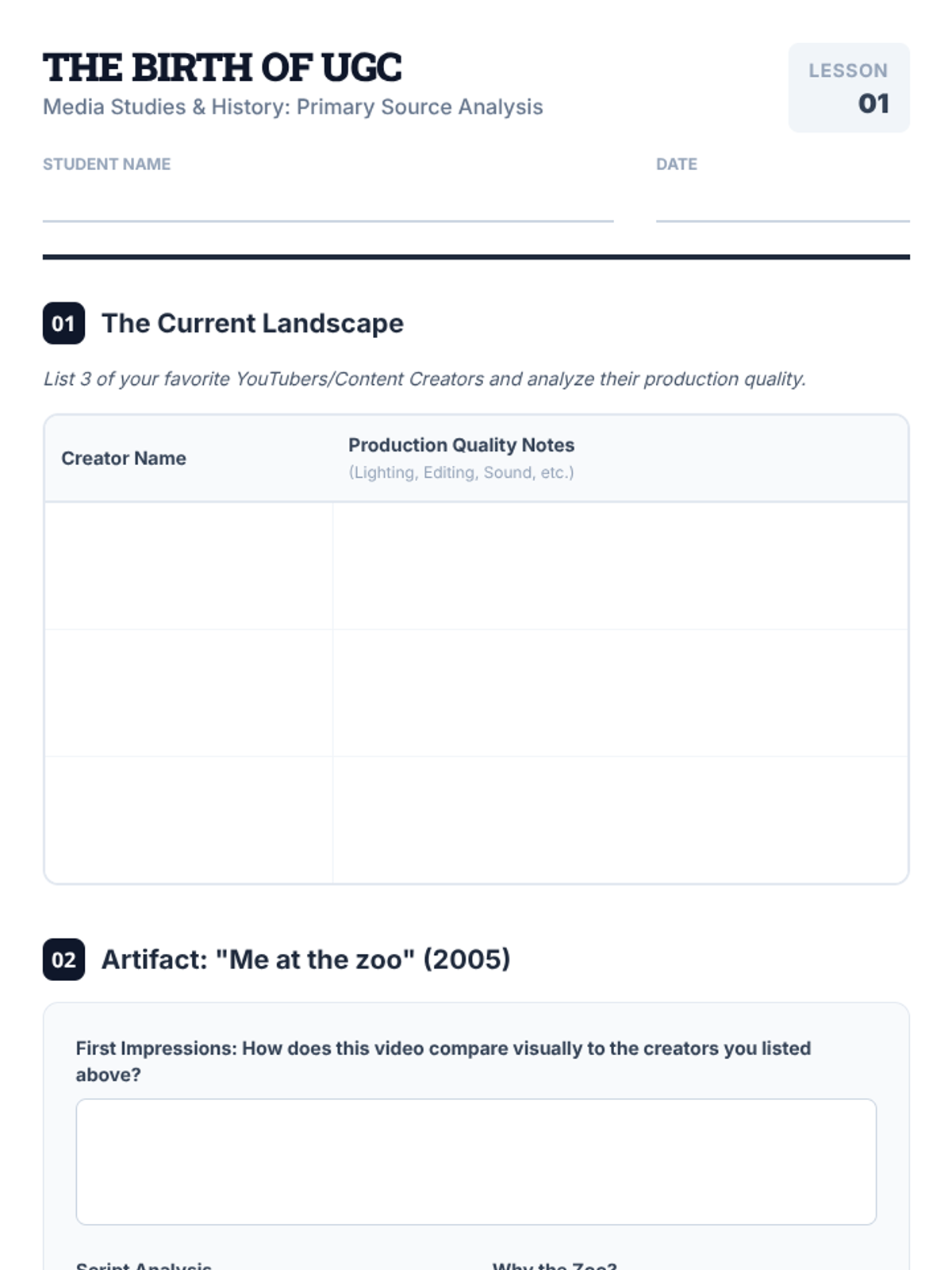Image resolution: width=952 pixels, height=1270 pixels.
Task: Click the first Production Quality Notes cell
Action: (x=620, y=566)
